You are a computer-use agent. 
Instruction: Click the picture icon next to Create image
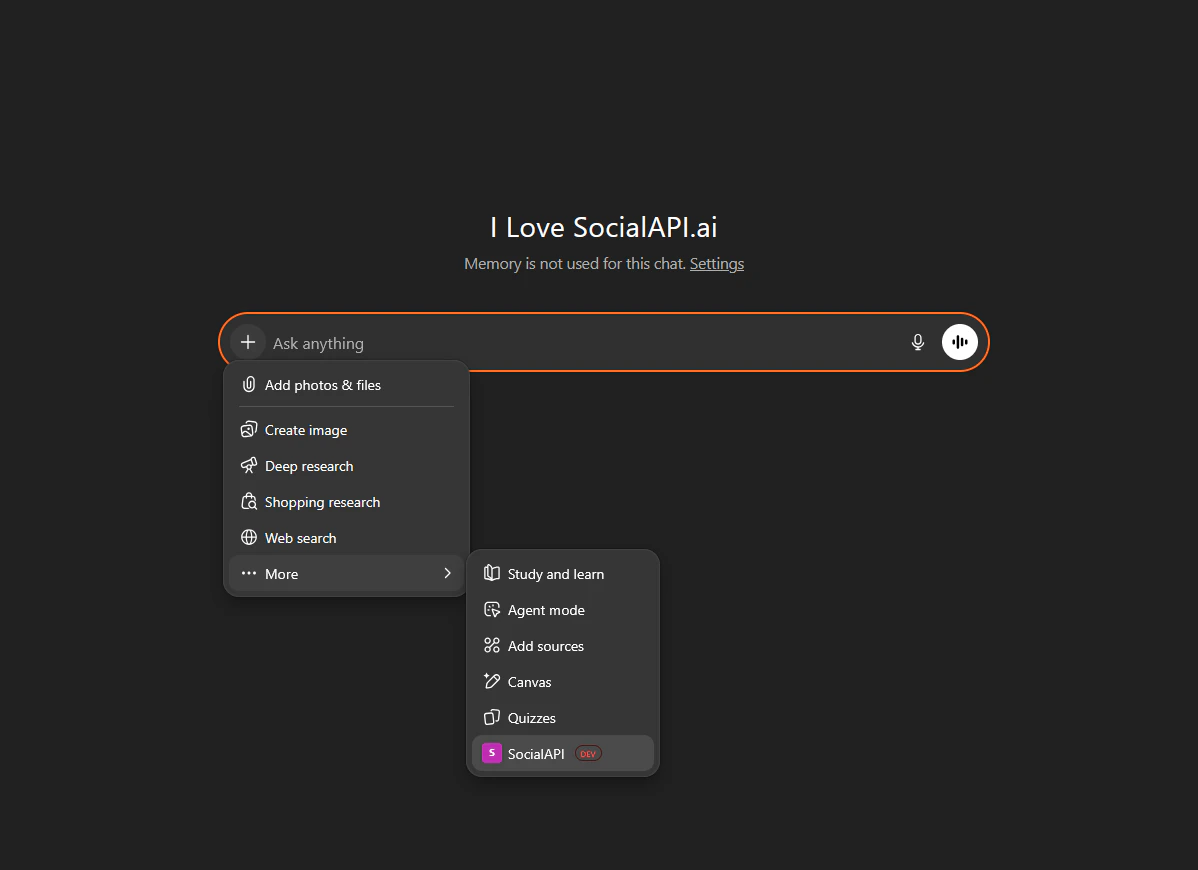click(248, 429)
